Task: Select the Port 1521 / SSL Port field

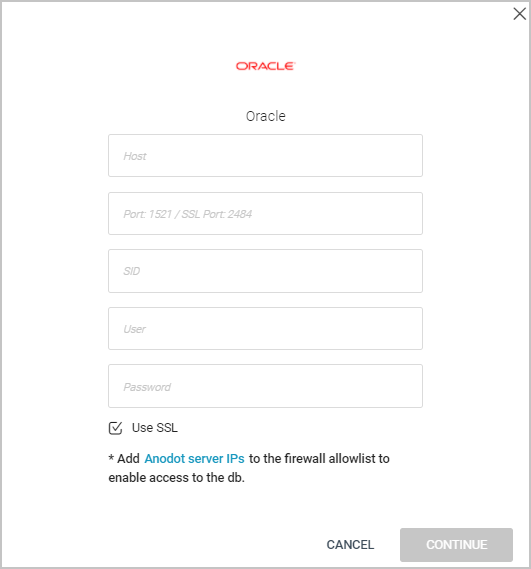Action: pyautogui.click(x=265, y=214)
